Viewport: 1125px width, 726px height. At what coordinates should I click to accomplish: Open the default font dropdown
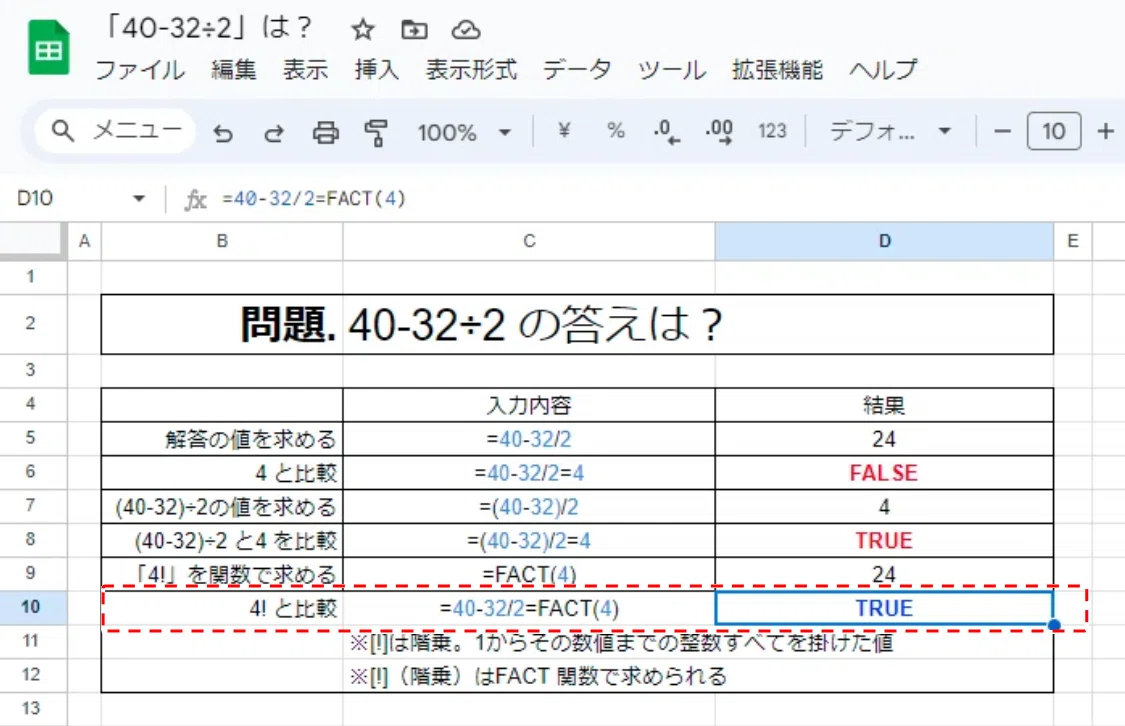tap(890, 131)
